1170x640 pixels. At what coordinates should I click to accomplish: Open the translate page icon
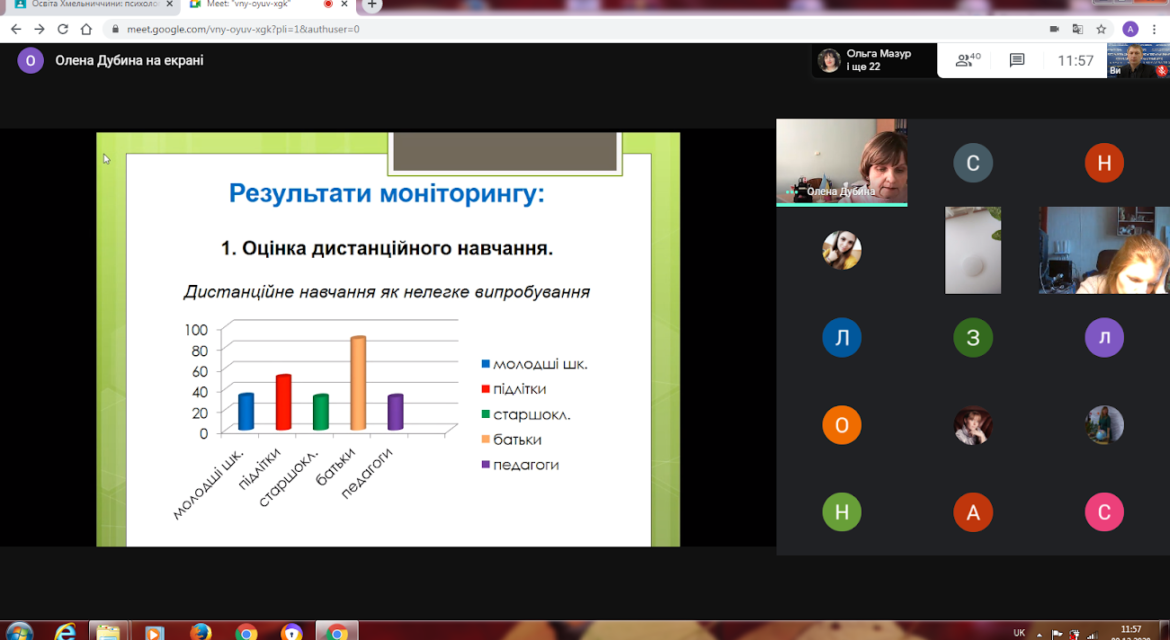tap(1077, 29)
